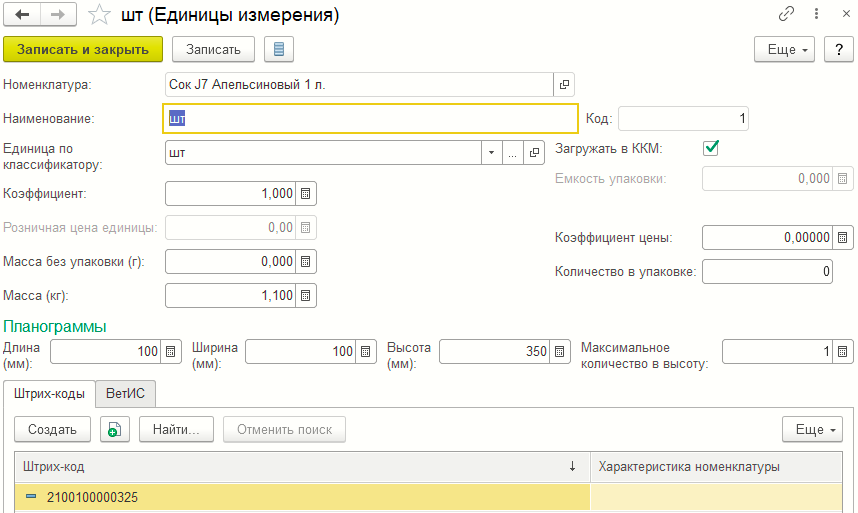858x513 pixels.
Task: Click the Наименование input field
Action: click(x=370, y=119)
